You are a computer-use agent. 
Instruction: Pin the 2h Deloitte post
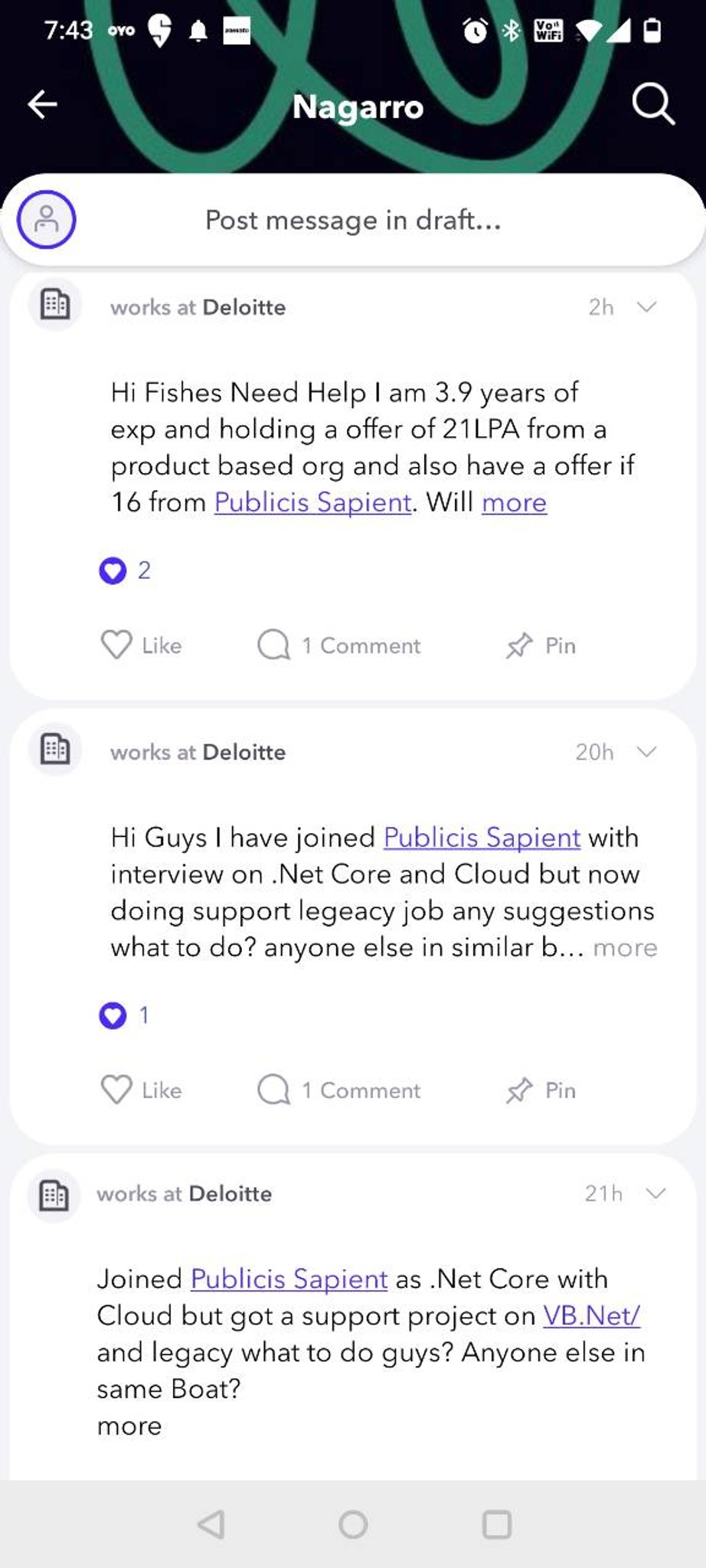click(541, 645)
